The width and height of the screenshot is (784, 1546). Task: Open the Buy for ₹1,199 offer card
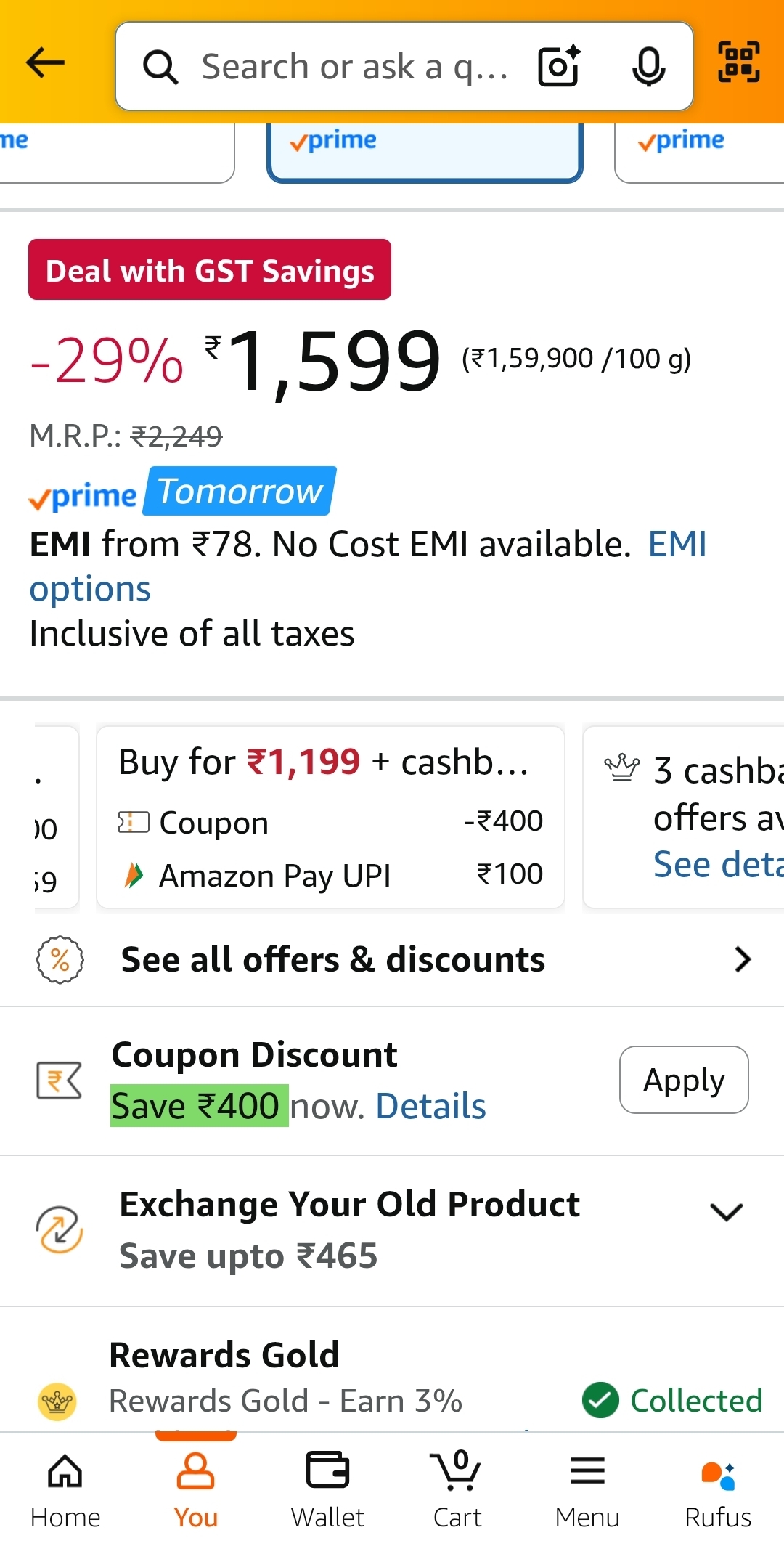coord(330,817)
